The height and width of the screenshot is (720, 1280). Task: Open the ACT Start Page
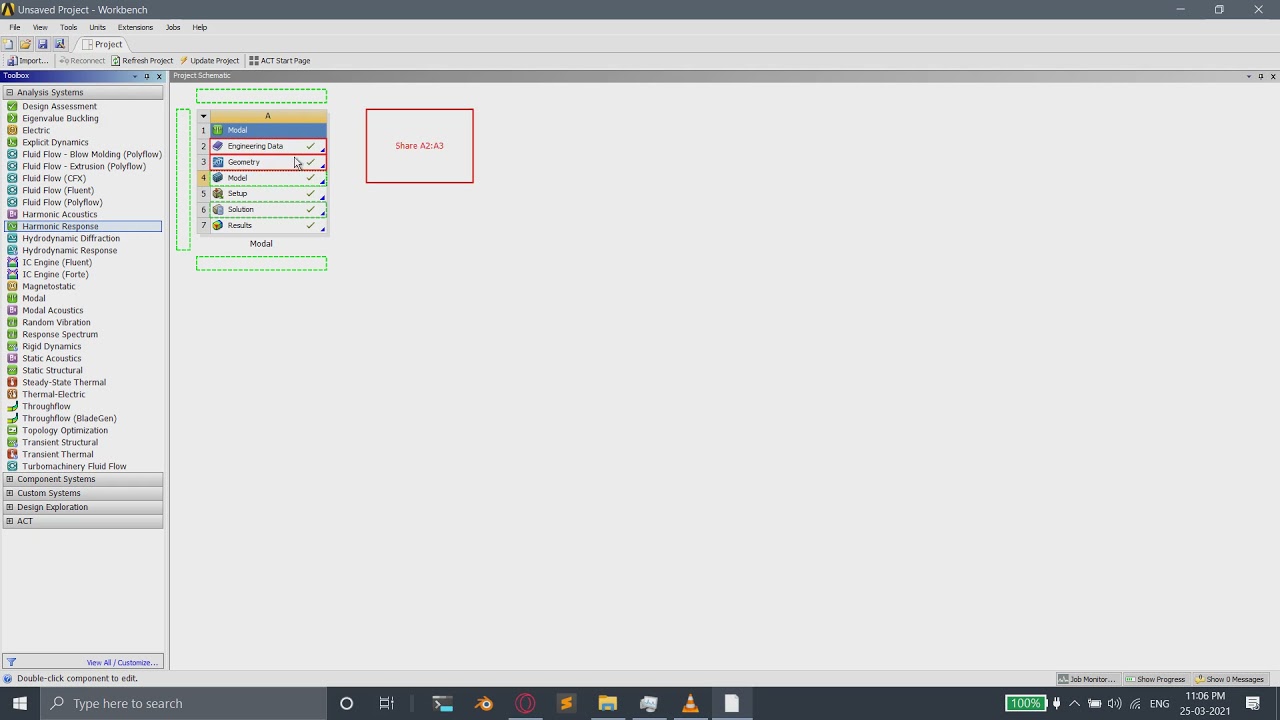pos(280,61)
